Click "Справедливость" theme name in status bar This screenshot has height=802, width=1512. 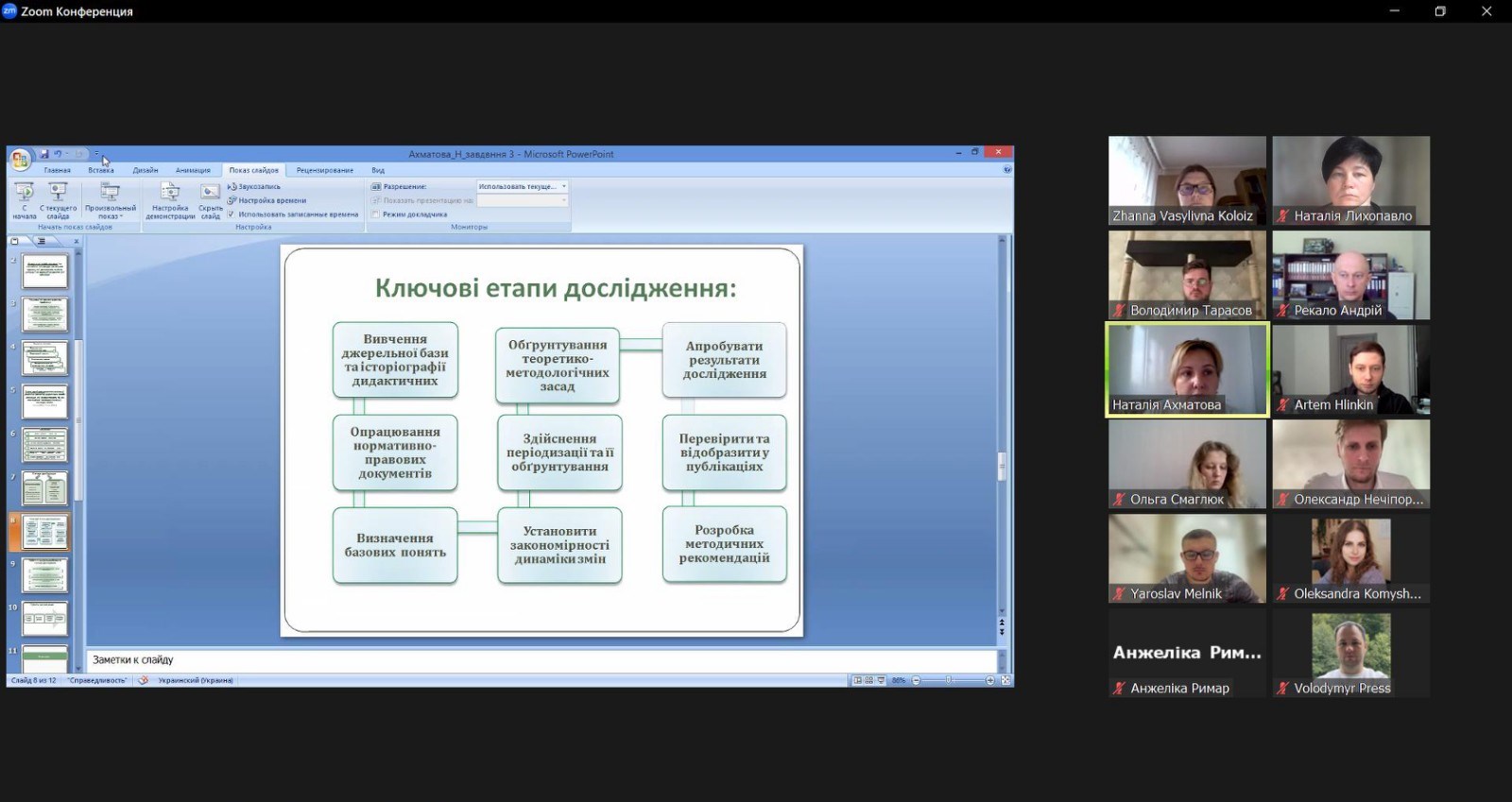pos(97,680)
